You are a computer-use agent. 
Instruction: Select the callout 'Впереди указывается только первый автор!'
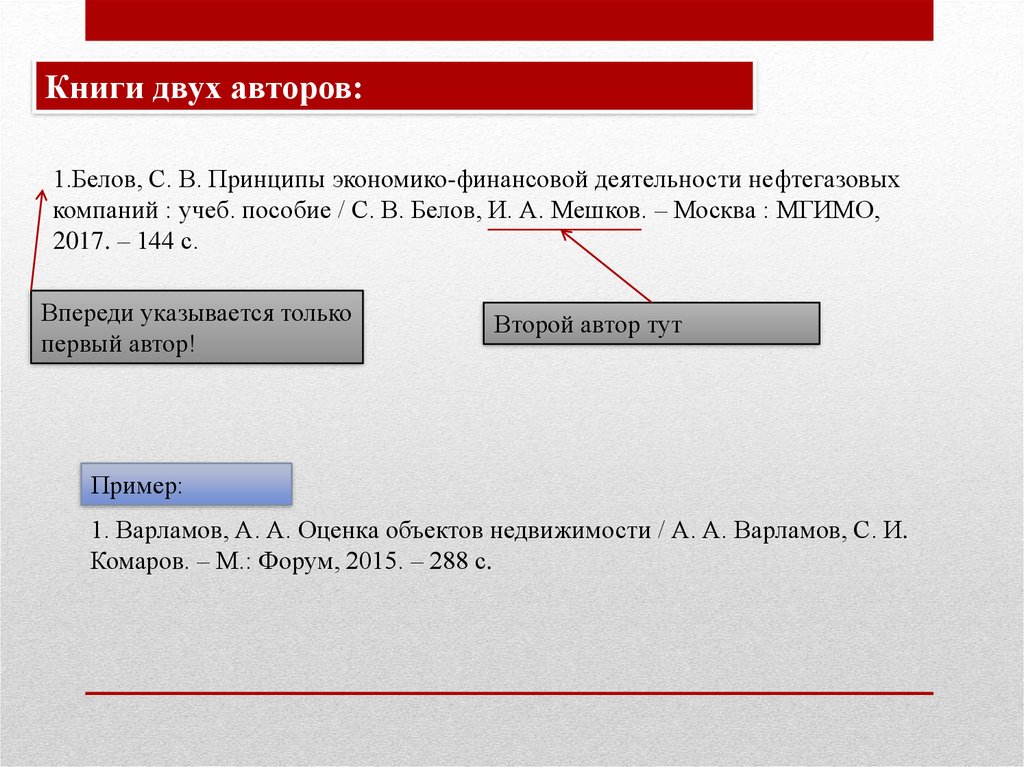click(197, 327)
